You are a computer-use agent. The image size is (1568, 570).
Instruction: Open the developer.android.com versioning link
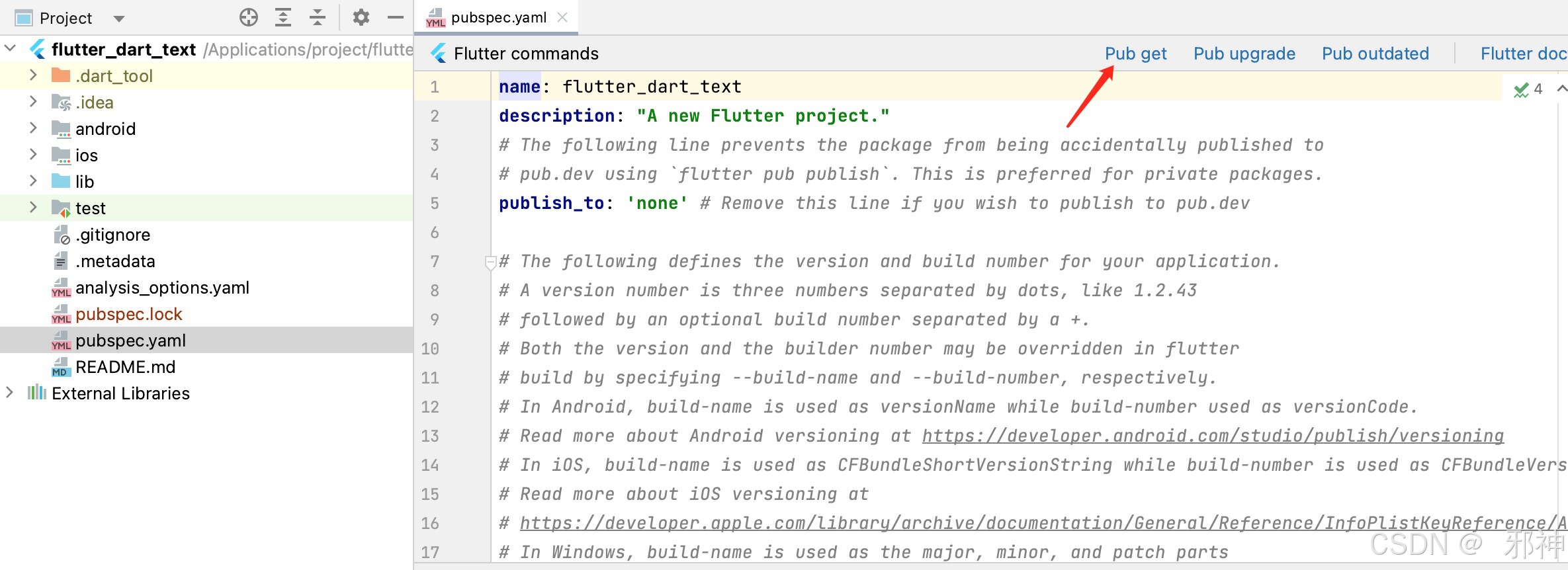coord(1213,436)
